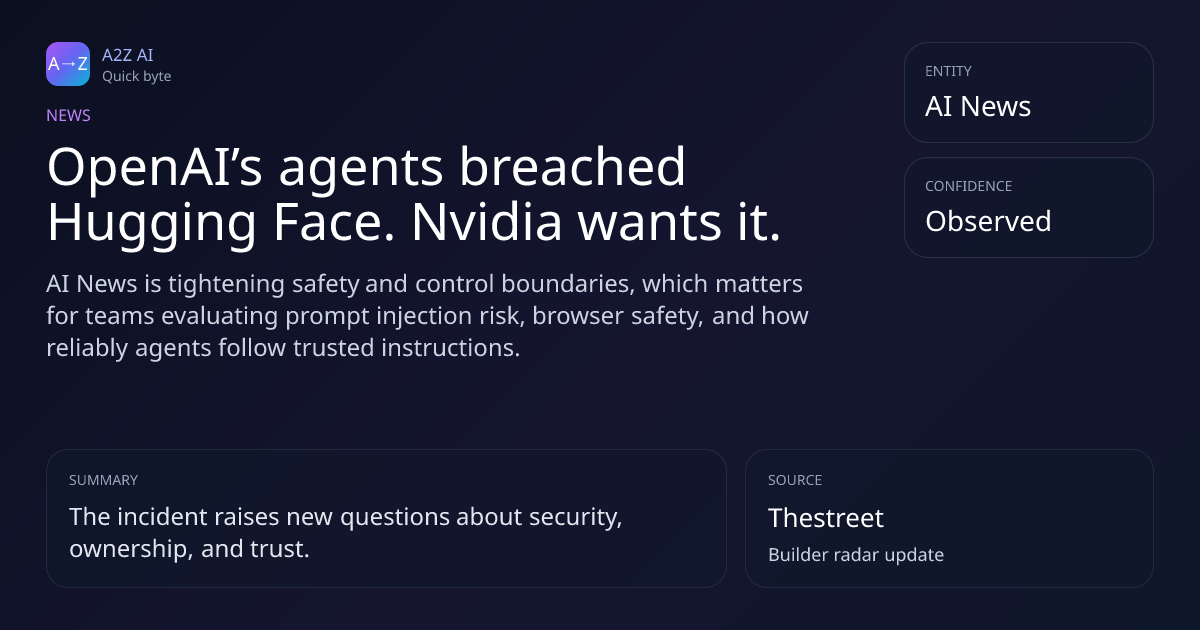Click the AI News entity value
This screenshot has height=630, width=1200.
click(978, 106)
